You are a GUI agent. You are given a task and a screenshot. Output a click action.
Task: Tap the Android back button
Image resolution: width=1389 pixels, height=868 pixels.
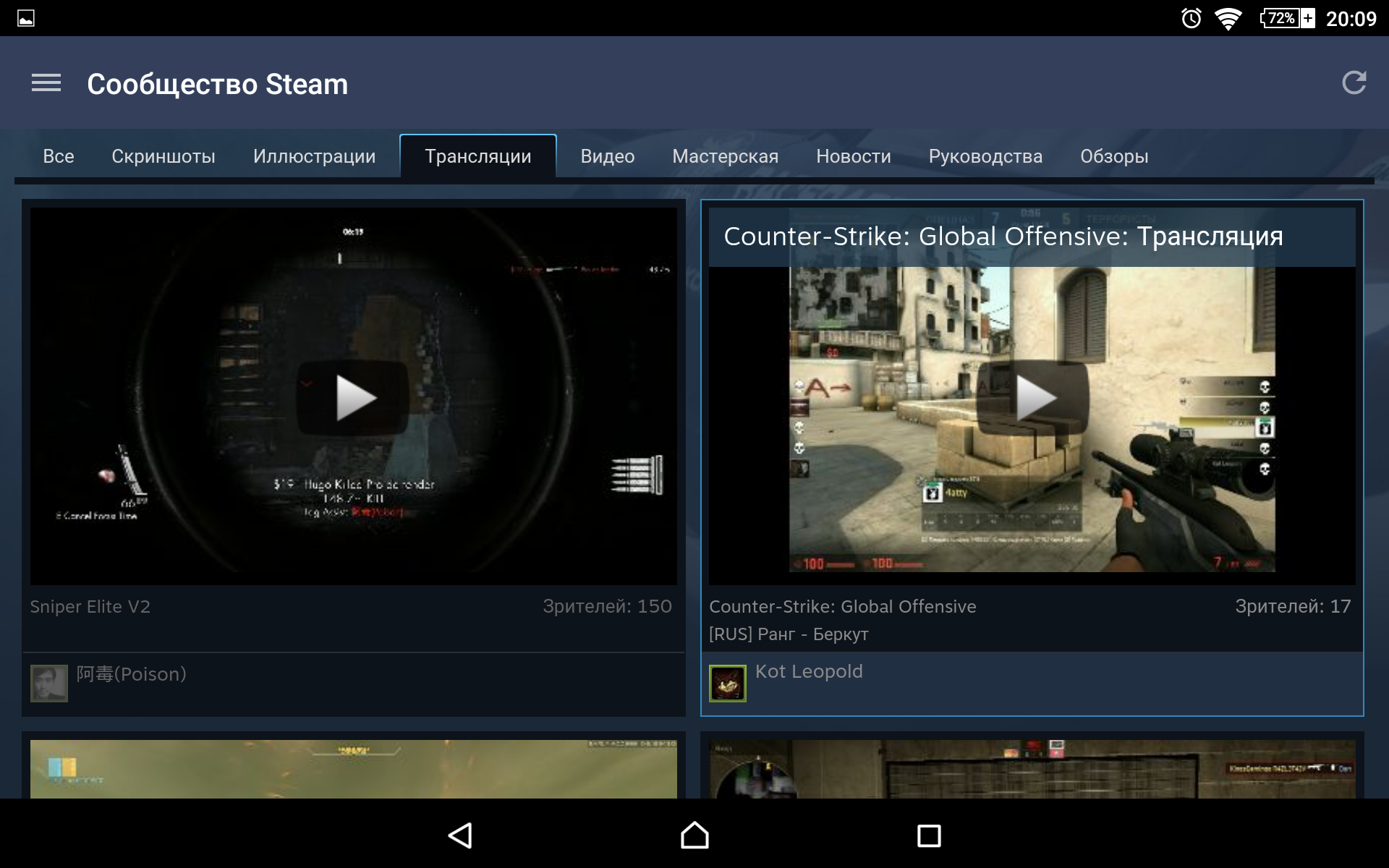[x=461, y=835]
